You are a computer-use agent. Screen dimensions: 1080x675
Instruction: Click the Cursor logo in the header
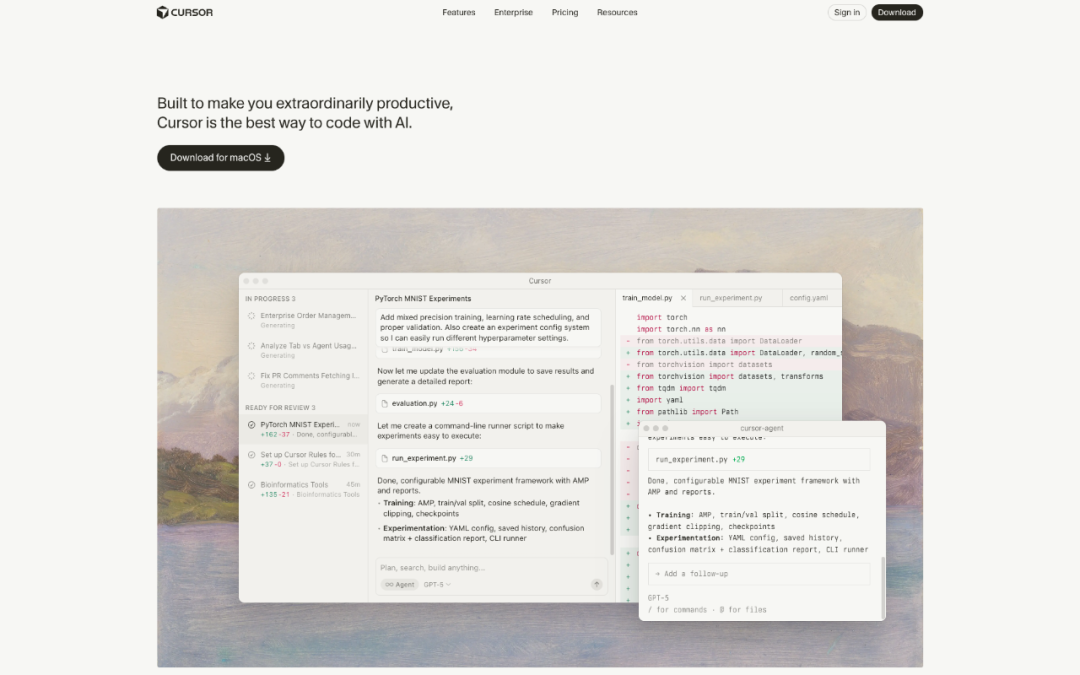pos(185,12)
